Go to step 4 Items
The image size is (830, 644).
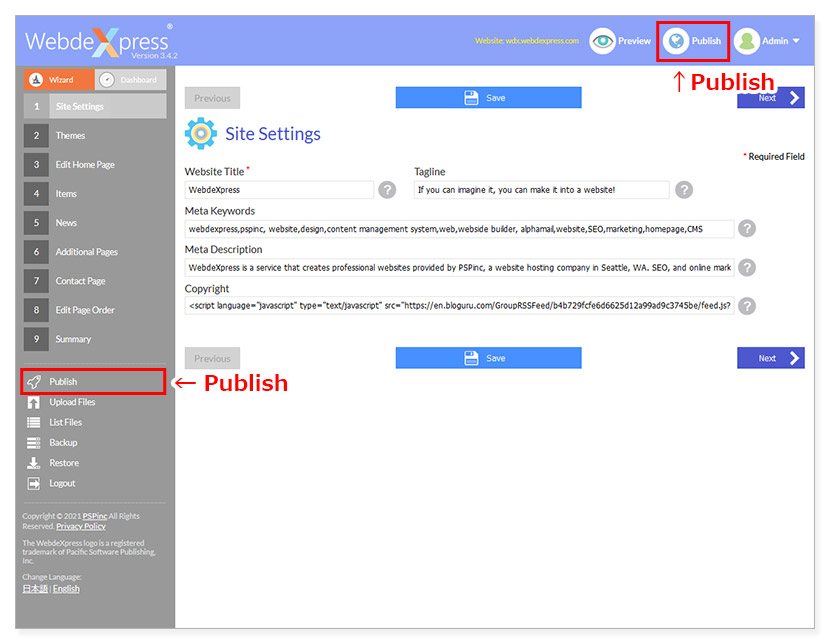pos(95,194)
